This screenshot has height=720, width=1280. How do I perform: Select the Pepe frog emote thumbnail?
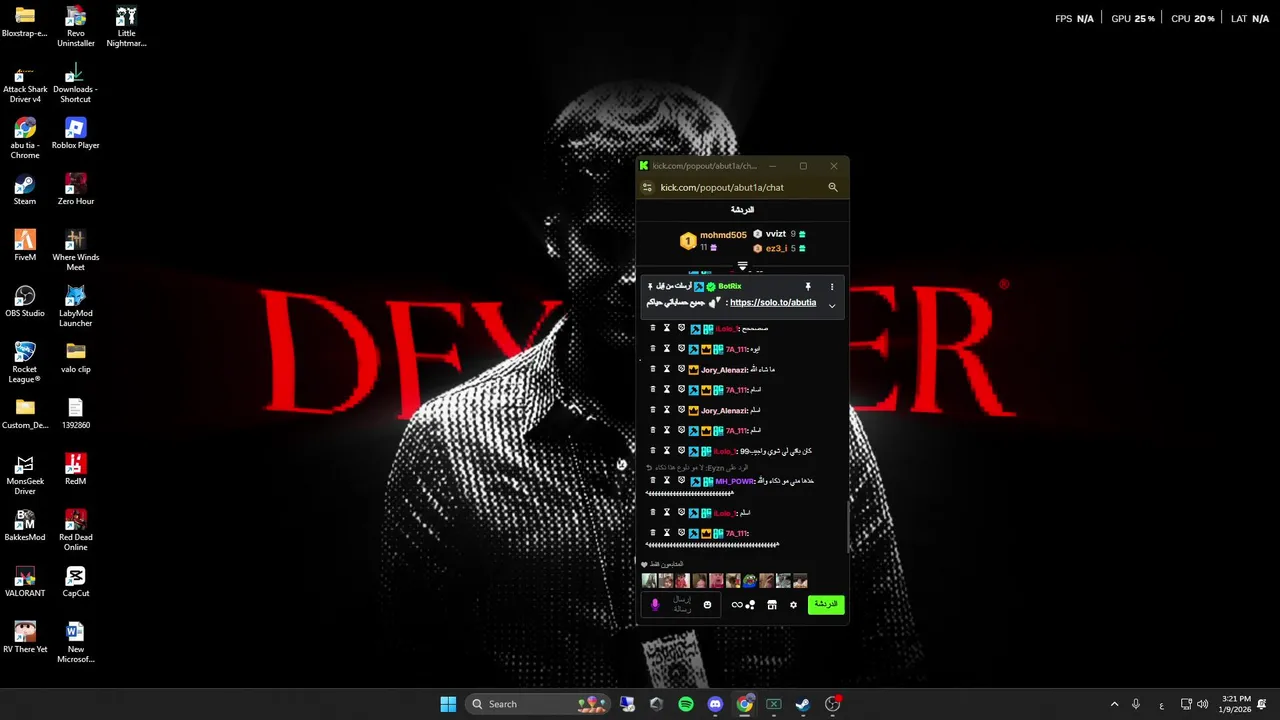749,581
